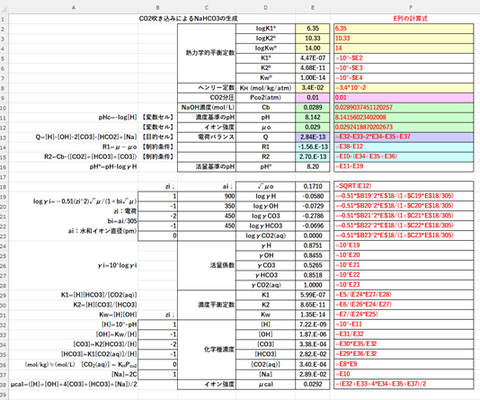Select the 活量係数 merged label cell

click(x=207, y=265)
